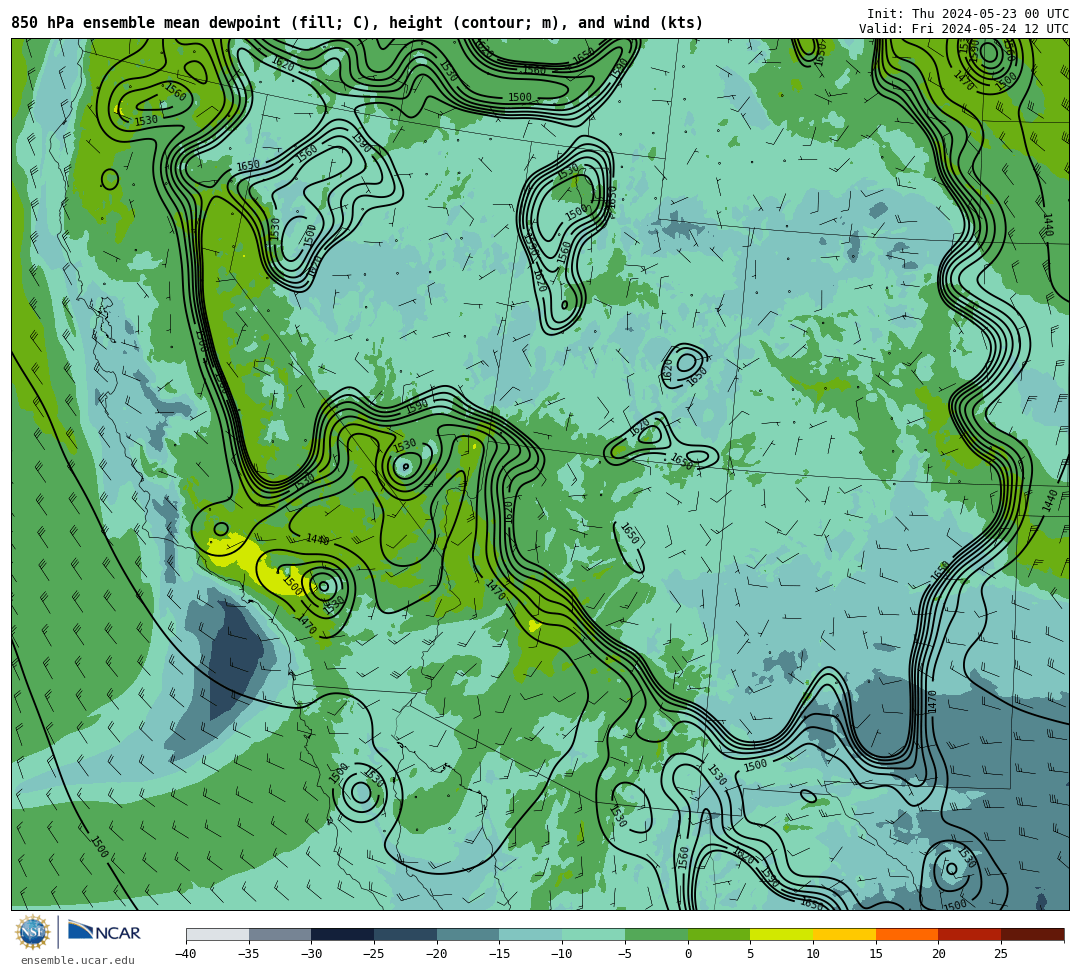Click the orange 15 to 20 swatch
Viewport: 1080px width, 973px height.
[907, 934]
